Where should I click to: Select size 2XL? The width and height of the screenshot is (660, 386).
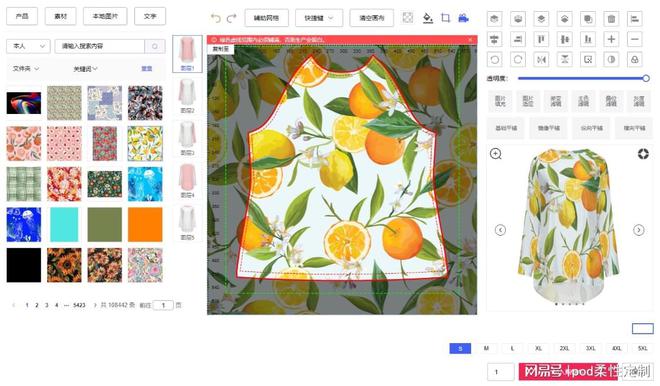coord(564,348)
